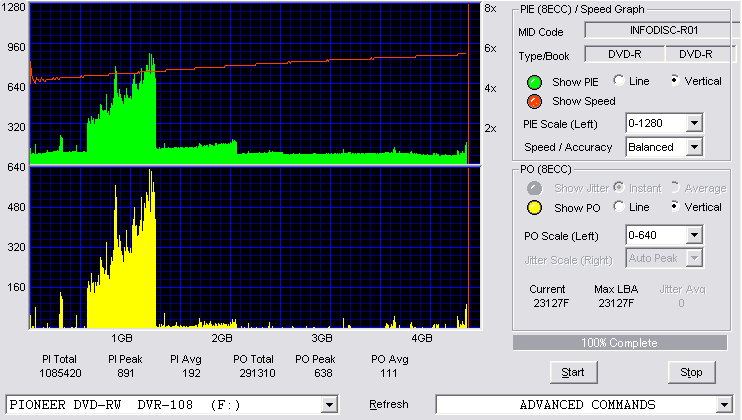Click the Show Speed label
The width and height of the screenshot is (742, 420).
pos(583,101)
